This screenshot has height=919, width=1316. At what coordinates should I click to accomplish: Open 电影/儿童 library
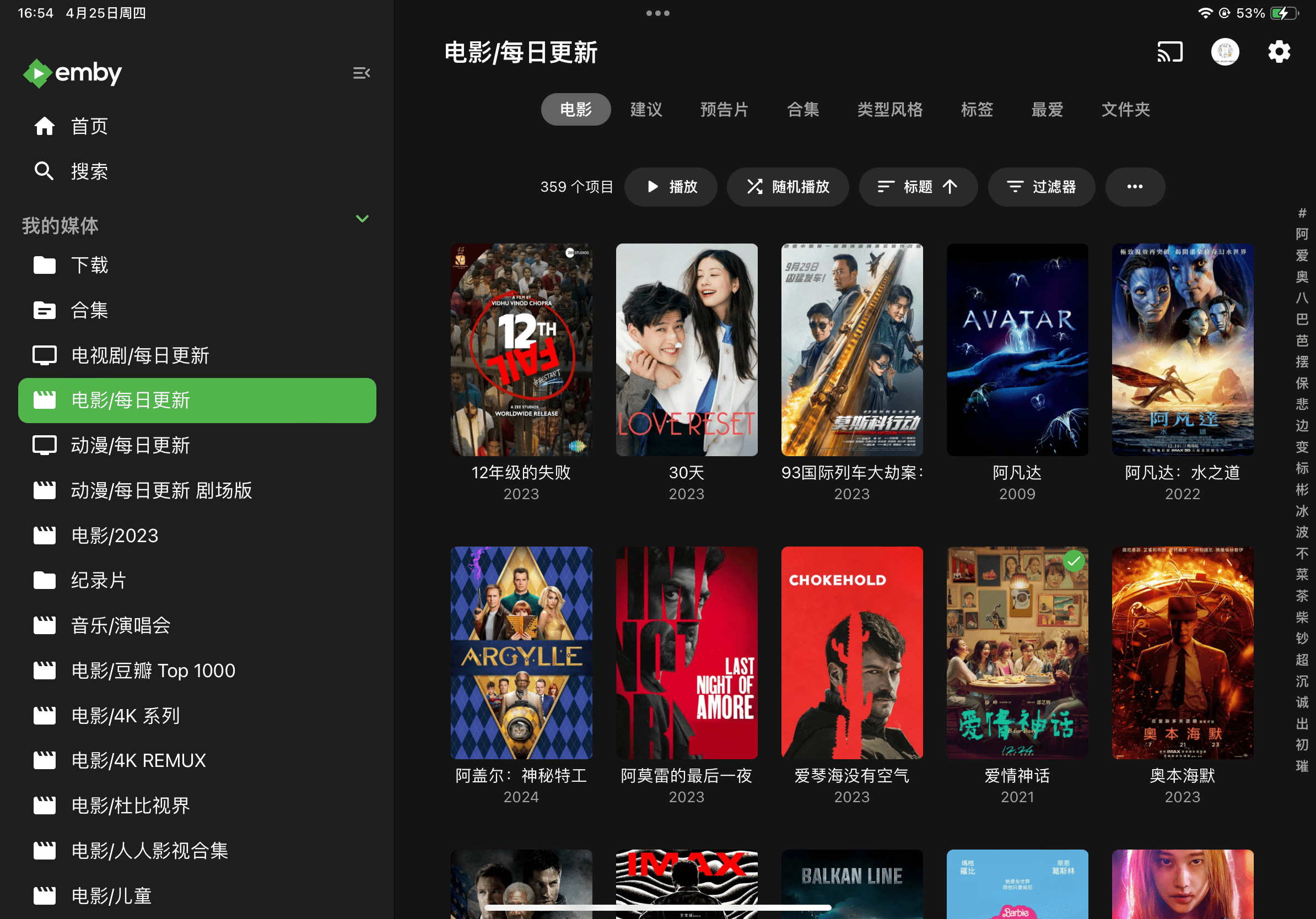[x=197, y=895]
